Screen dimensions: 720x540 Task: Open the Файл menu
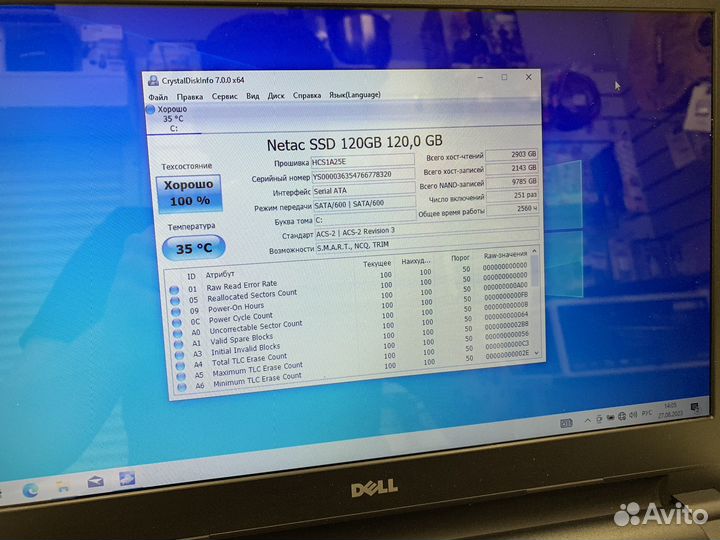pyautogui.click(x=158, y=97)
